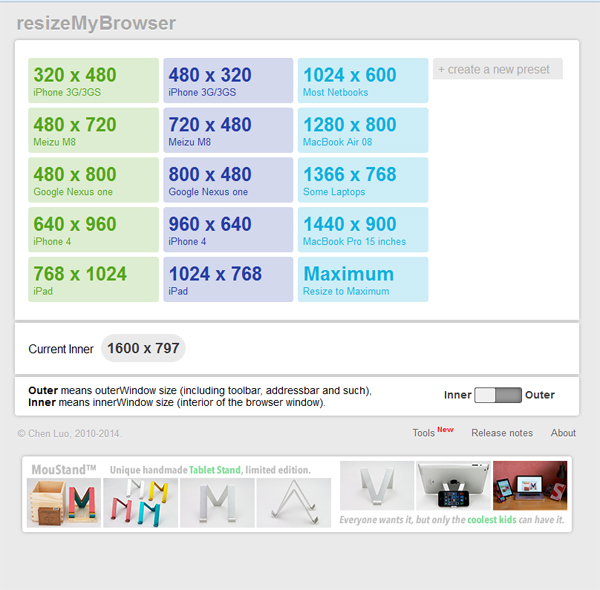This screenshot has height=590, width=600.
Task: Open the white triangular wire stand thumbnail
Action: pyautogui.click(x=293, y=503)
